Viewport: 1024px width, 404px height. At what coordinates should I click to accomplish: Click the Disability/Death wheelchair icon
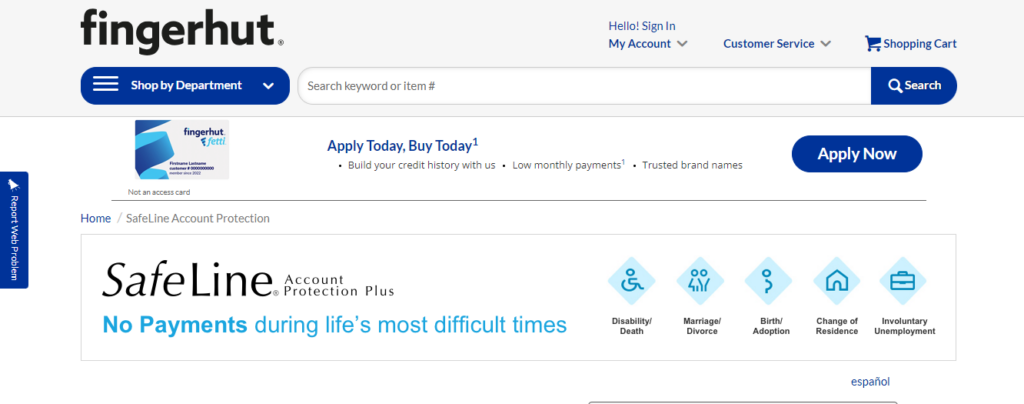click(x=632, y=282)
